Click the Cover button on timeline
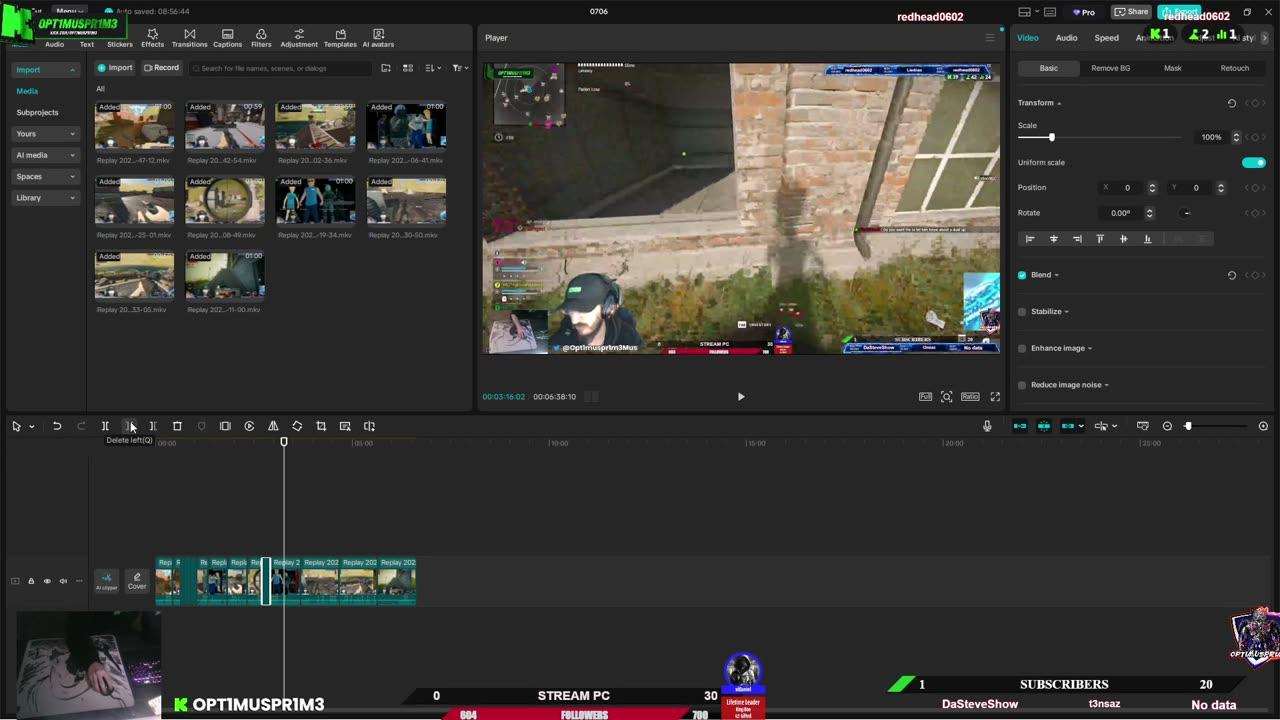Screen dimensions: 1280x720 coord(137,581)
